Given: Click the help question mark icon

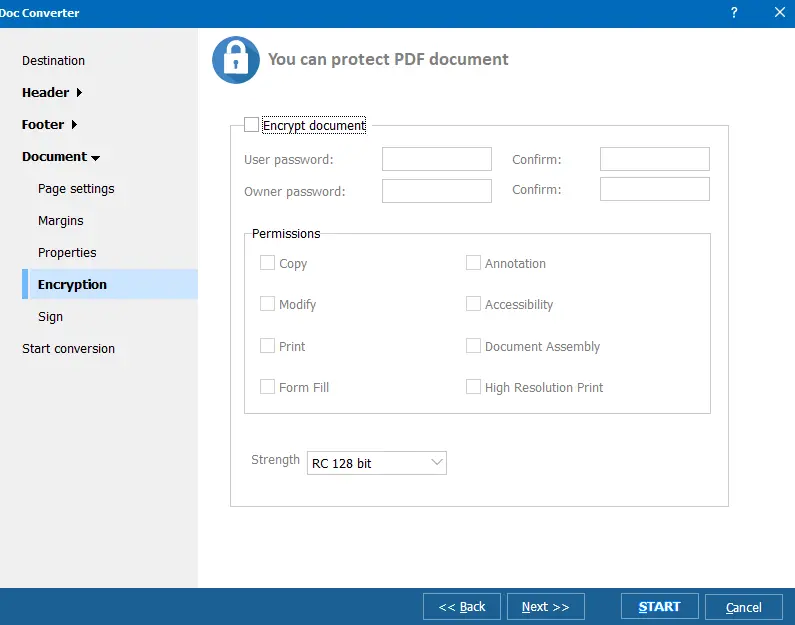Looking at the screenshot, I should coord(734,13).
